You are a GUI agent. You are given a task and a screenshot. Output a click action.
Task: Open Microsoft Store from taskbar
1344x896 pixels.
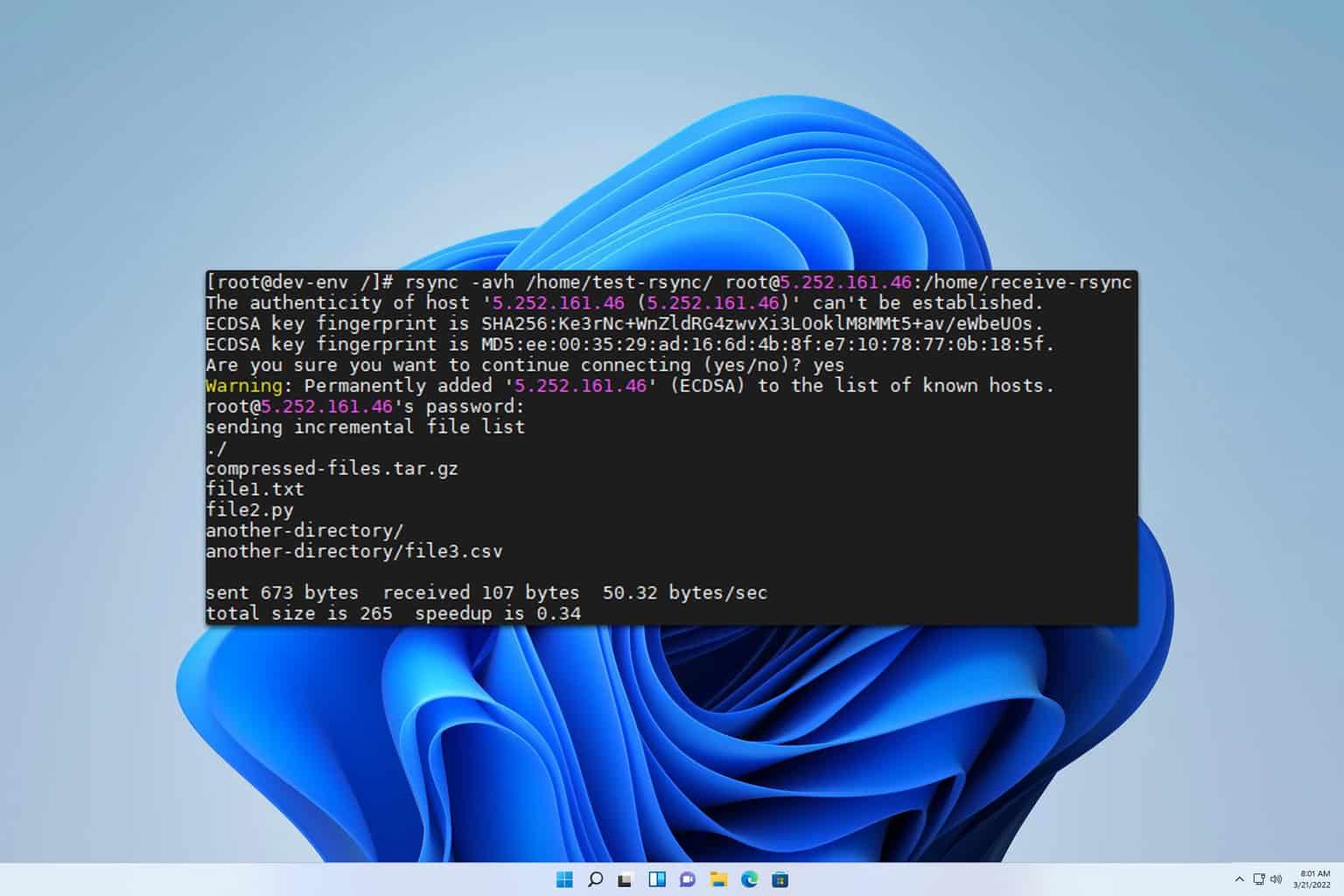click(x=780, y=879)
